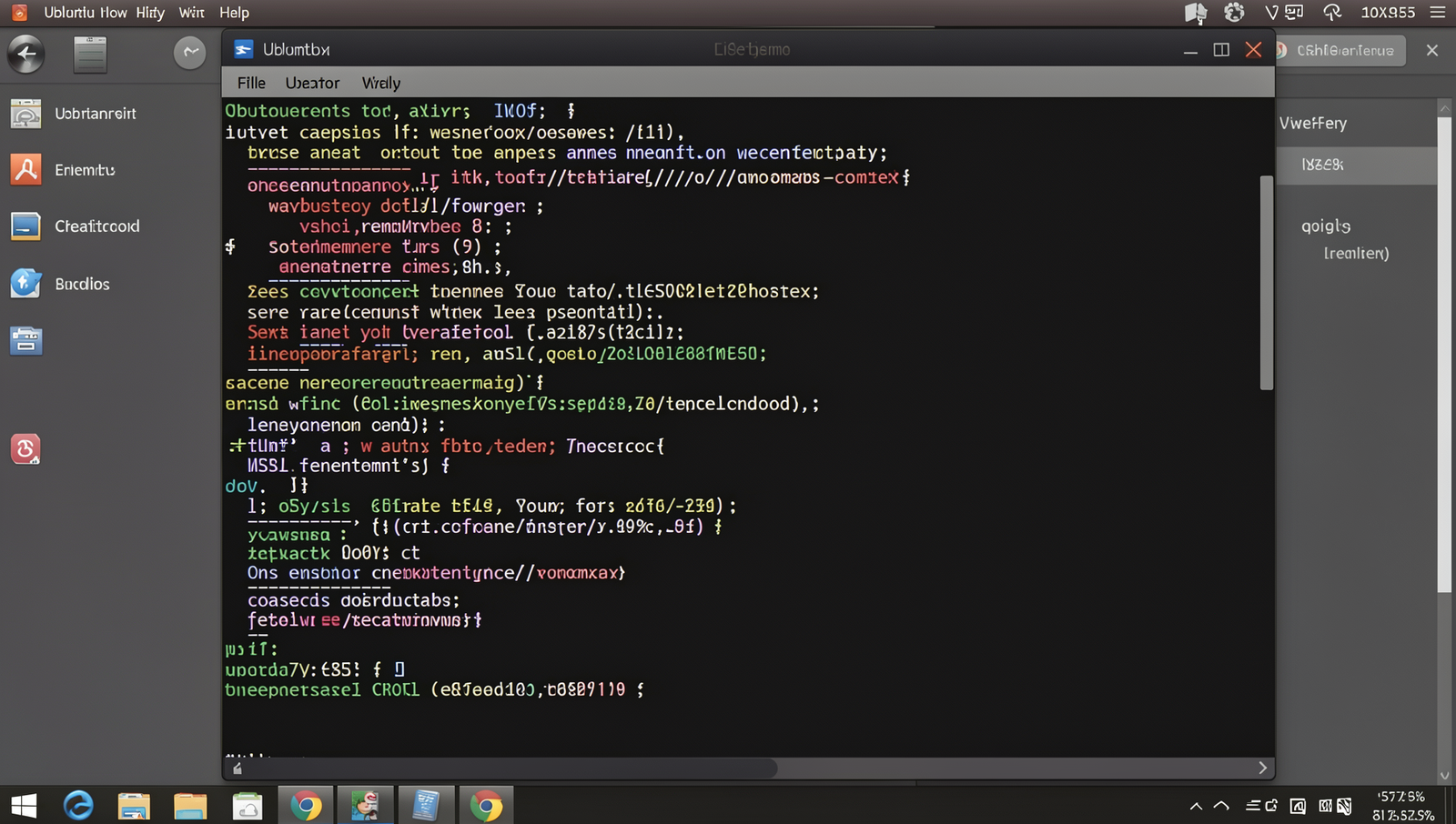Click the vertical scrollbar inside Ublumtbx window

(x=1266, y=283)
